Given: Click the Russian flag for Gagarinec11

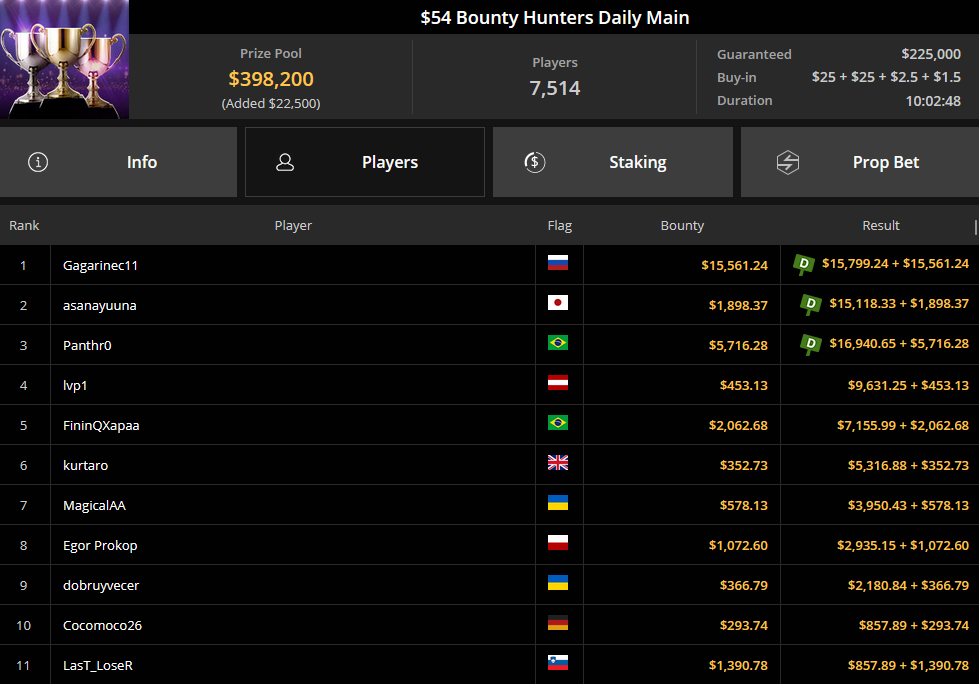Looking at the screenshot, I should click(x=558, y=263).
